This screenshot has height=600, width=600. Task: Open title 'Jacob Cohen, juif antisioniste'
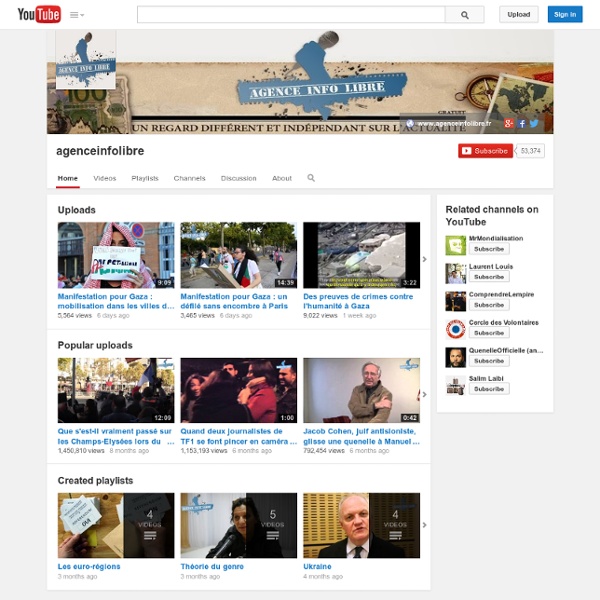coord(362,436)
